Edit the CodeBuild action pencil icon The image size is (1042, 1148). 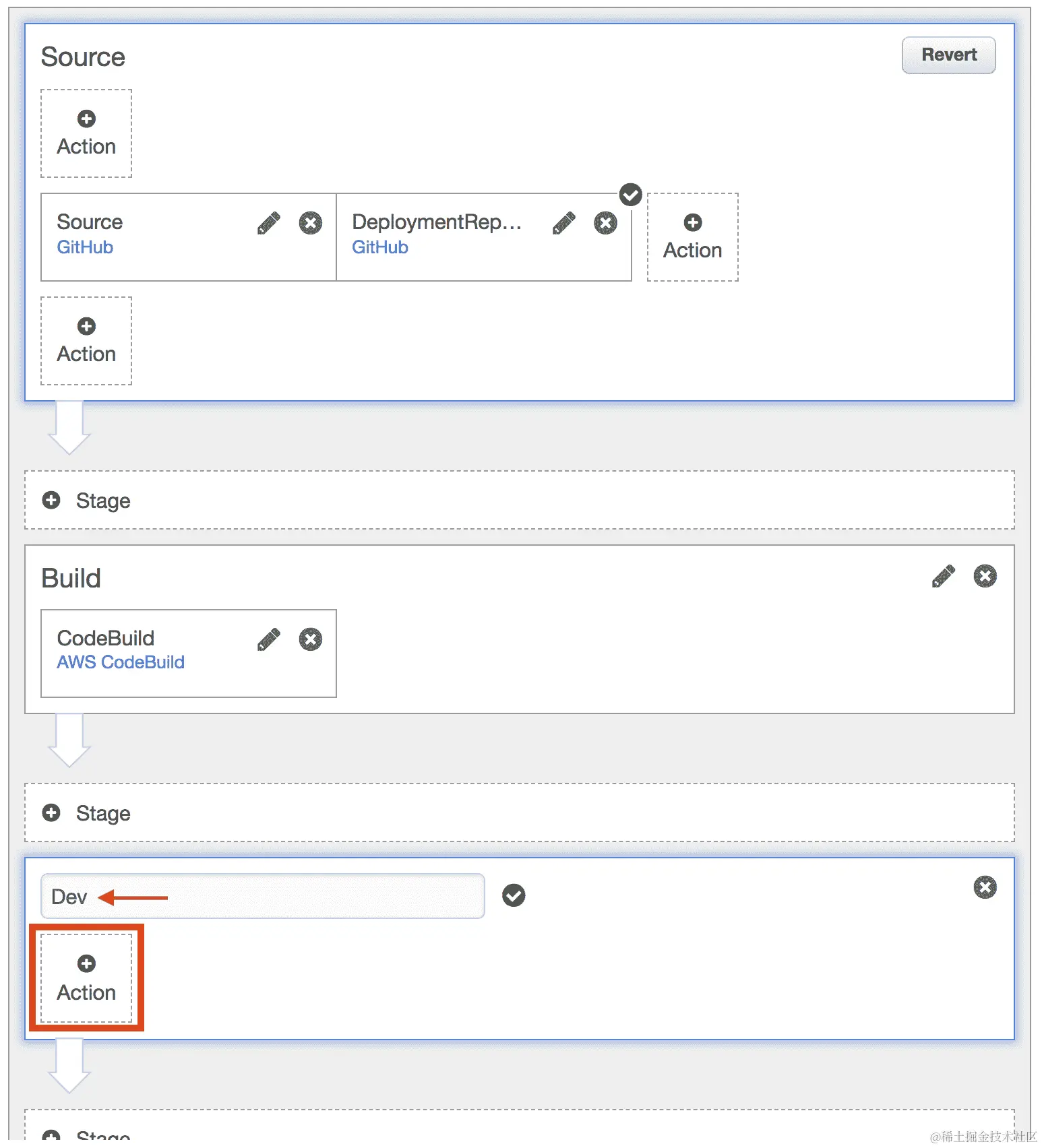coord(268,639)
